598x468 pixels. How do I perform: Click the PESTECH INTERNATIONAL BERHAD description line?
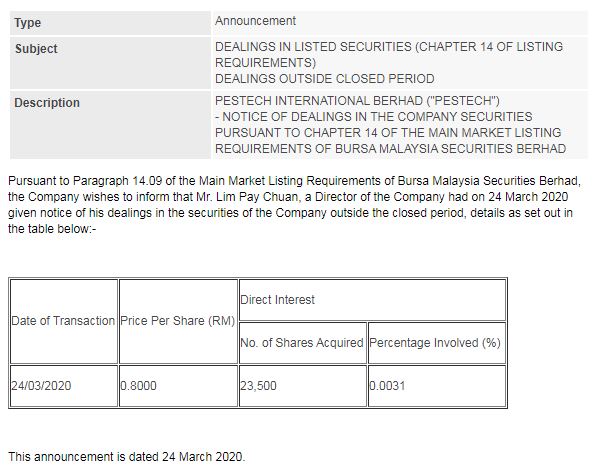point(357,101)
